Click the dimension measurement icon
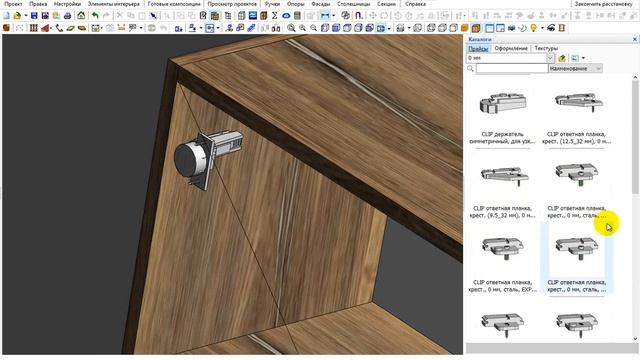The width and height of the screenshot is (640, 360). 325,16
